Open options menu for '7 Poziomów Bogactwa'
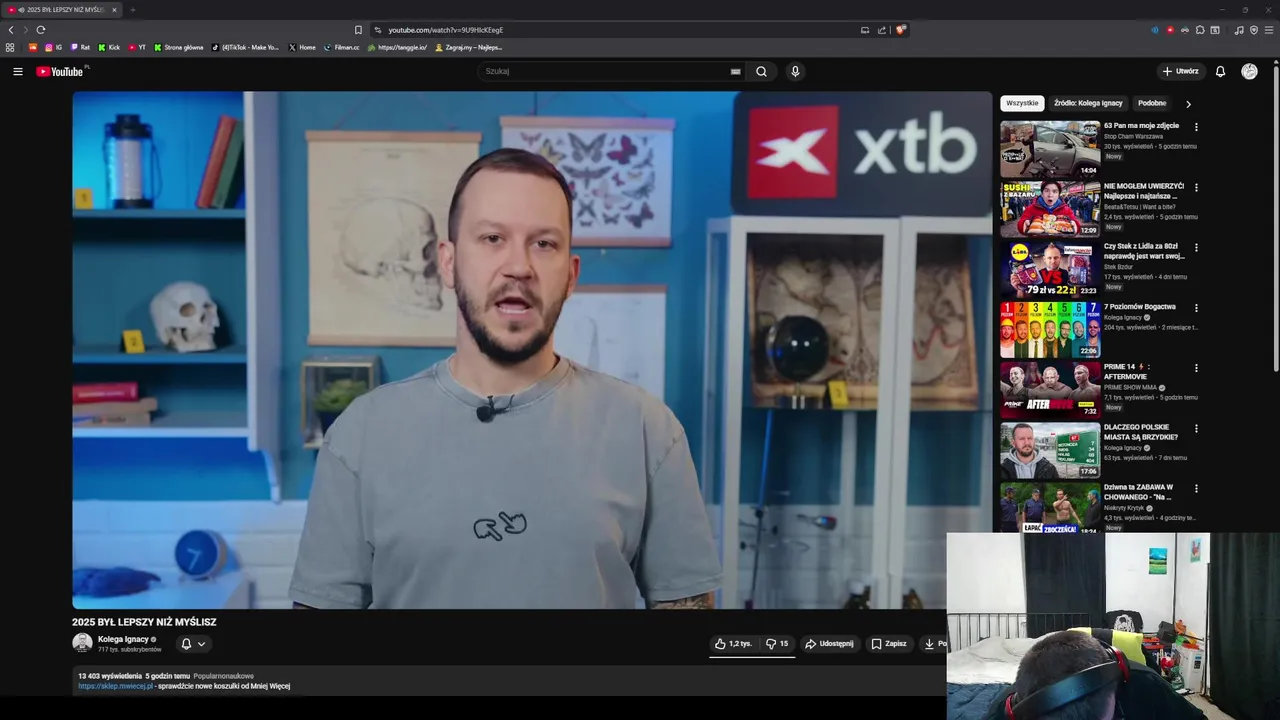 (x=1196, y=308)
